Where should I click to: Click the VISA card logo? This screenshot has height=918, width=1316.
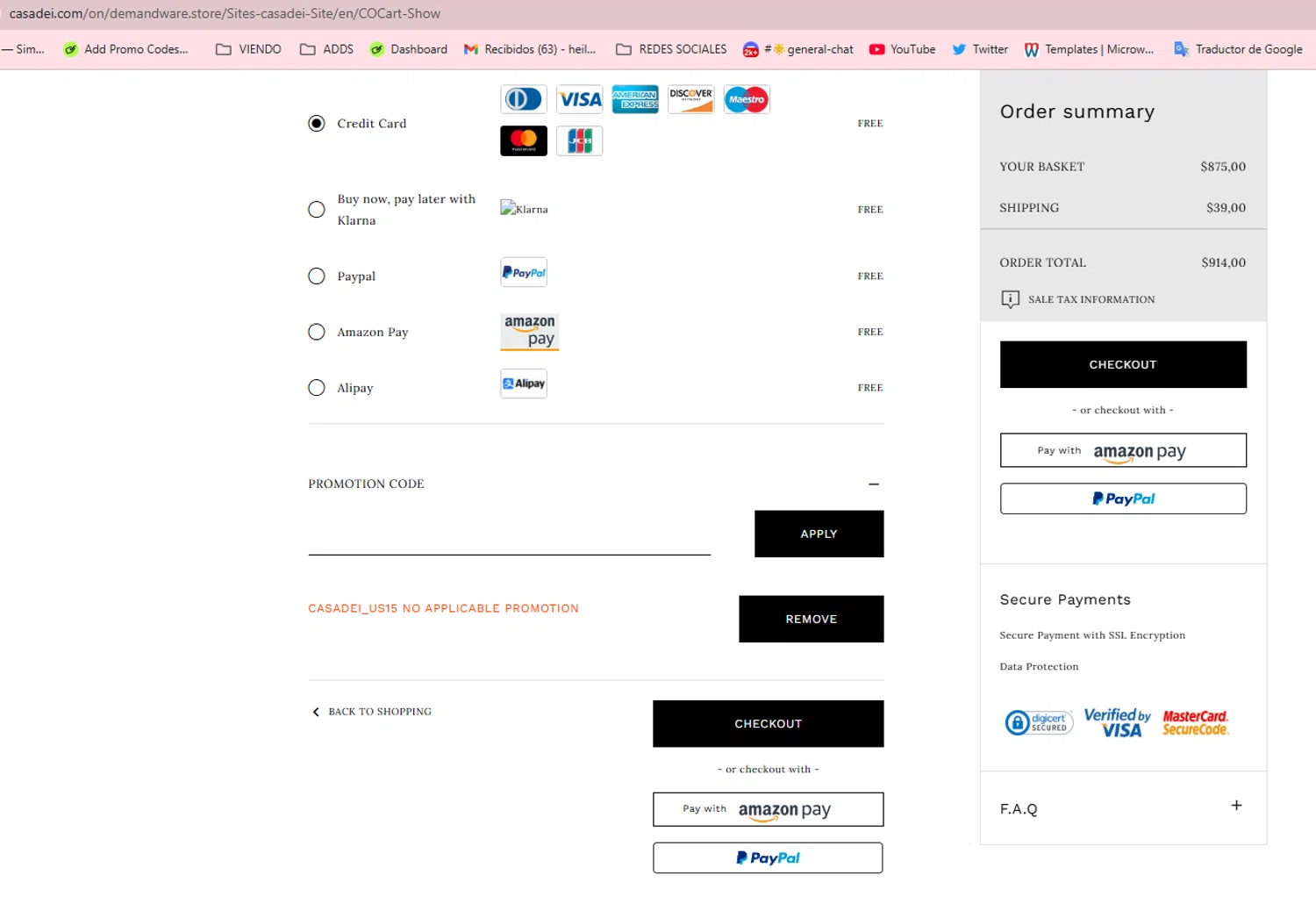(580, 99)
